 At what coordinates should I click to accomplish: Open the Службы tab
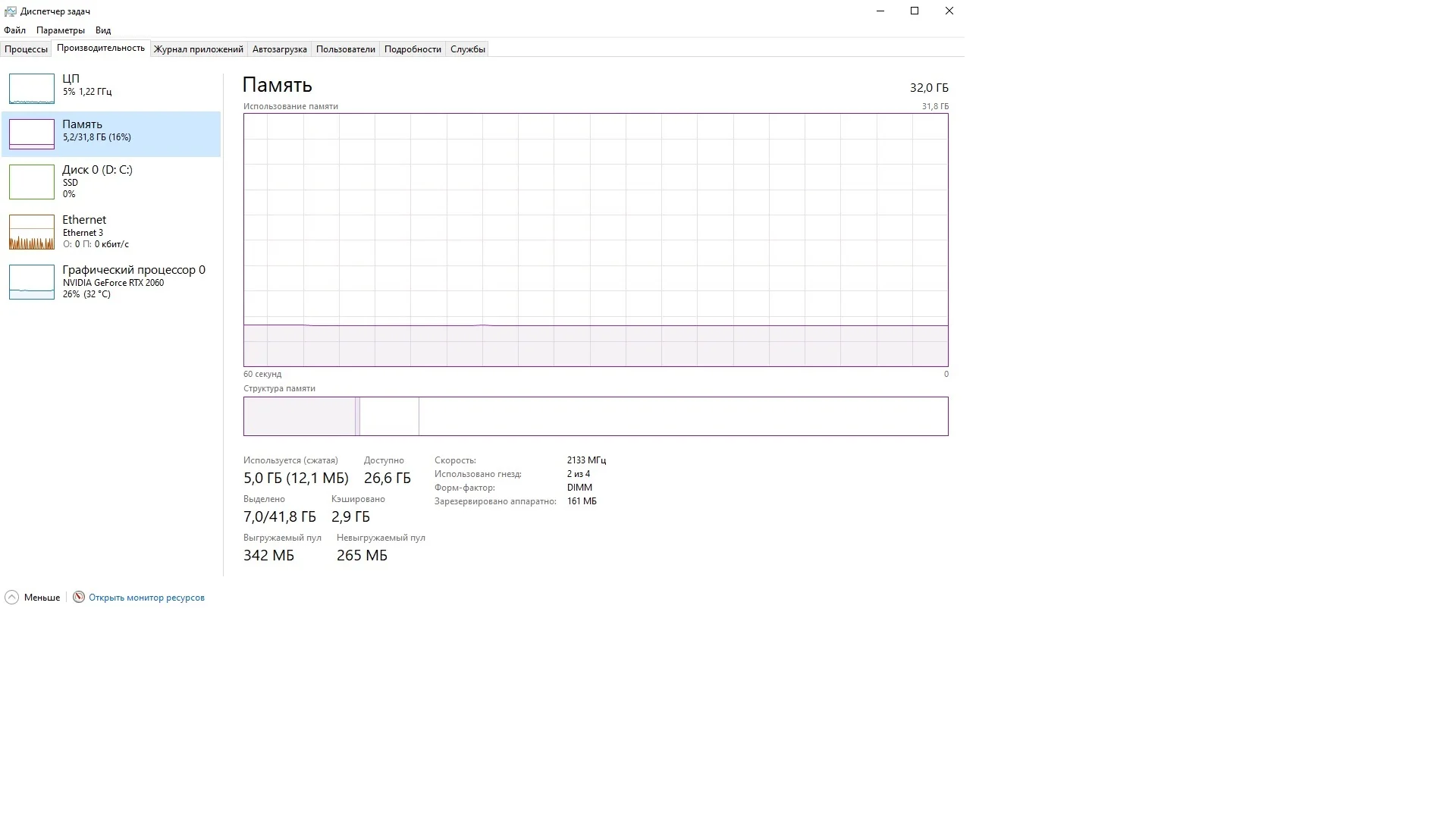click(x=467, y=49)
